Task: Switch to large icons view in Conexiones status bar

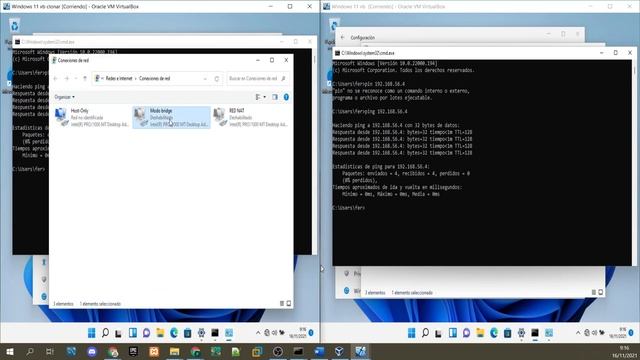Action: pyautogui.click(x=289, y=304)
